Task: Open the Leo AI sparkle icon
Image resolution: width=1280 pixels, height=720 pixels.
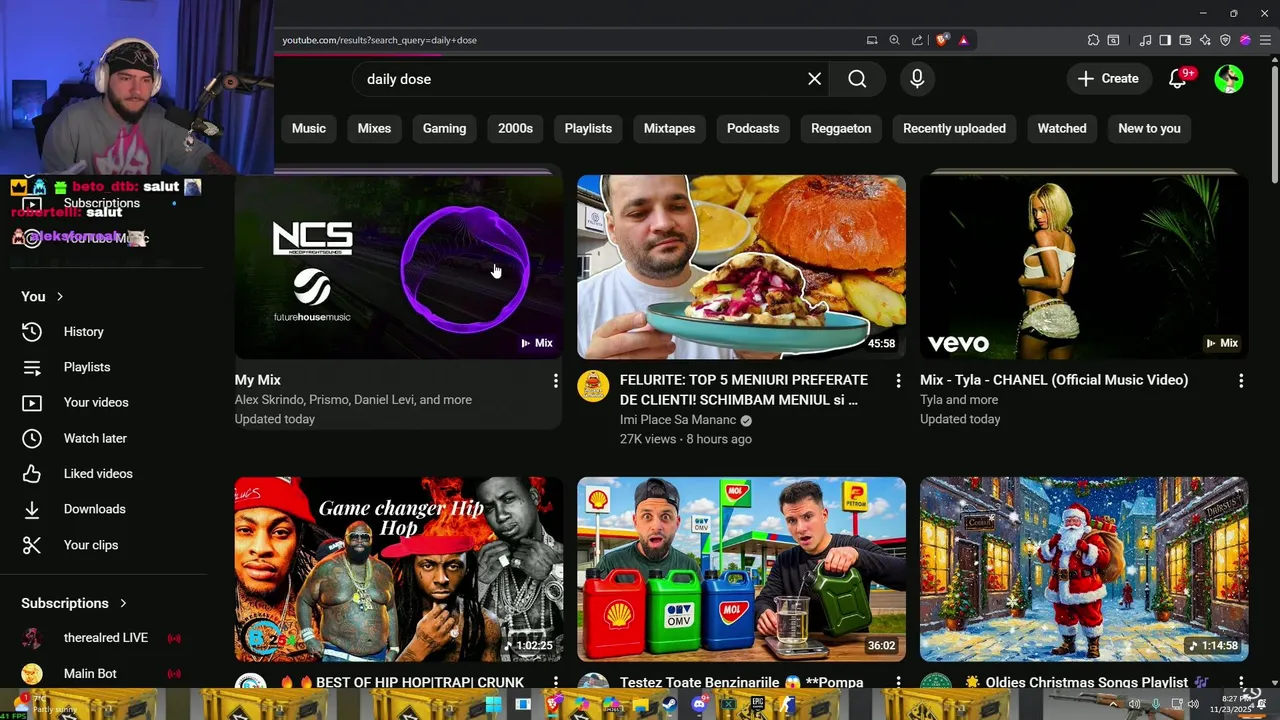Action: click(1205, 40)
